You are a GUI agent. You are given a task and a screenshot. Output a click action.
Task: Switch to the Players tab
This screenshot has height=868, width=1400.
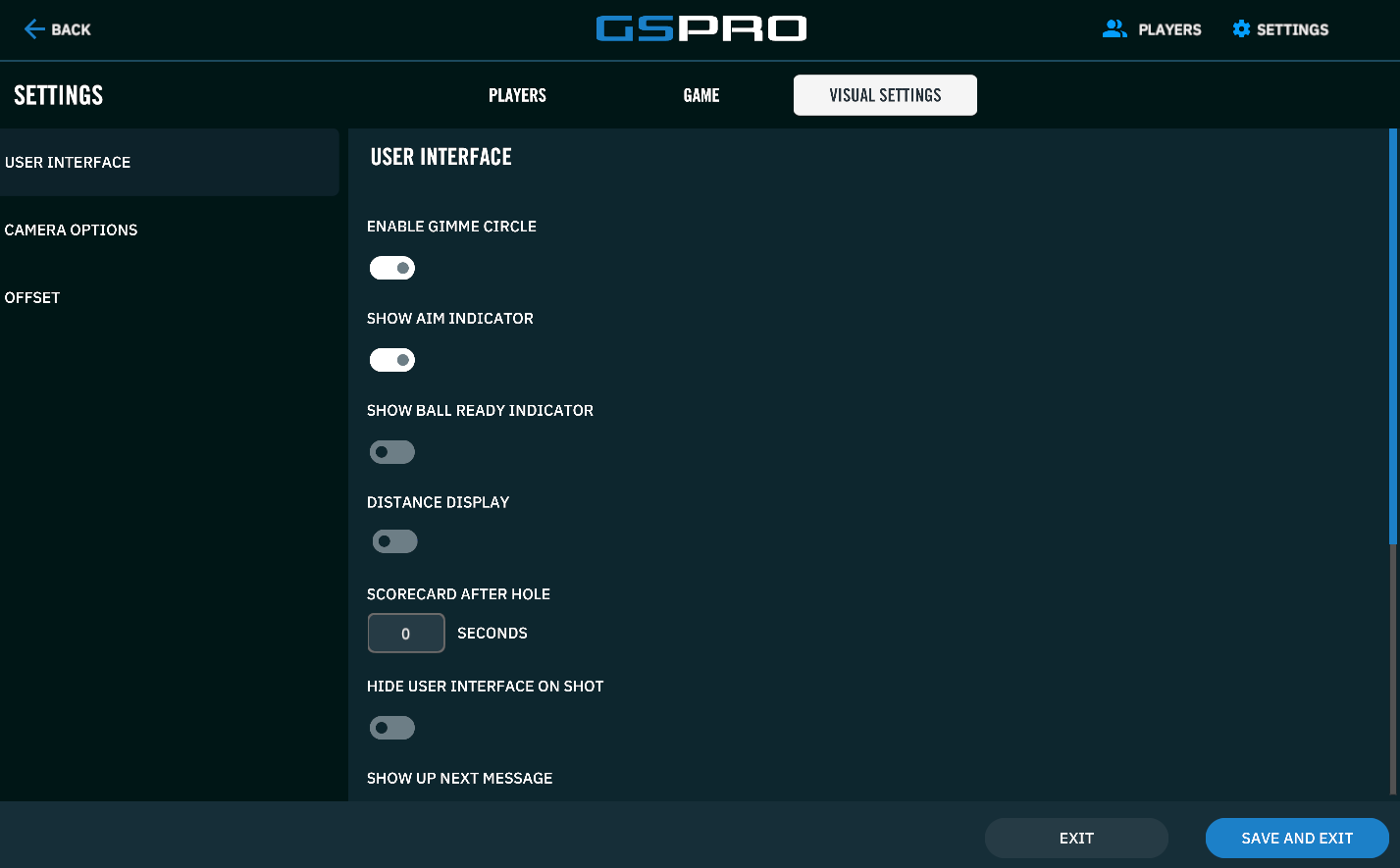517,95
